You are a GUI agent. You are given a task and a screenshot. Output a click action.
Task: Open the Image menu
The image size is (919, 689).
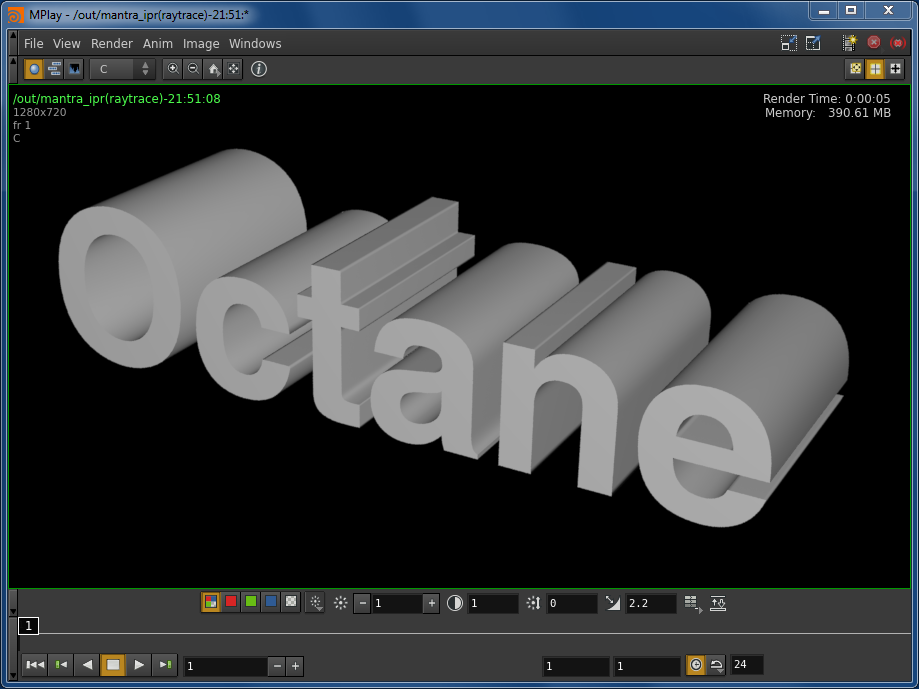pyautogui.click(x=201, y=43)
